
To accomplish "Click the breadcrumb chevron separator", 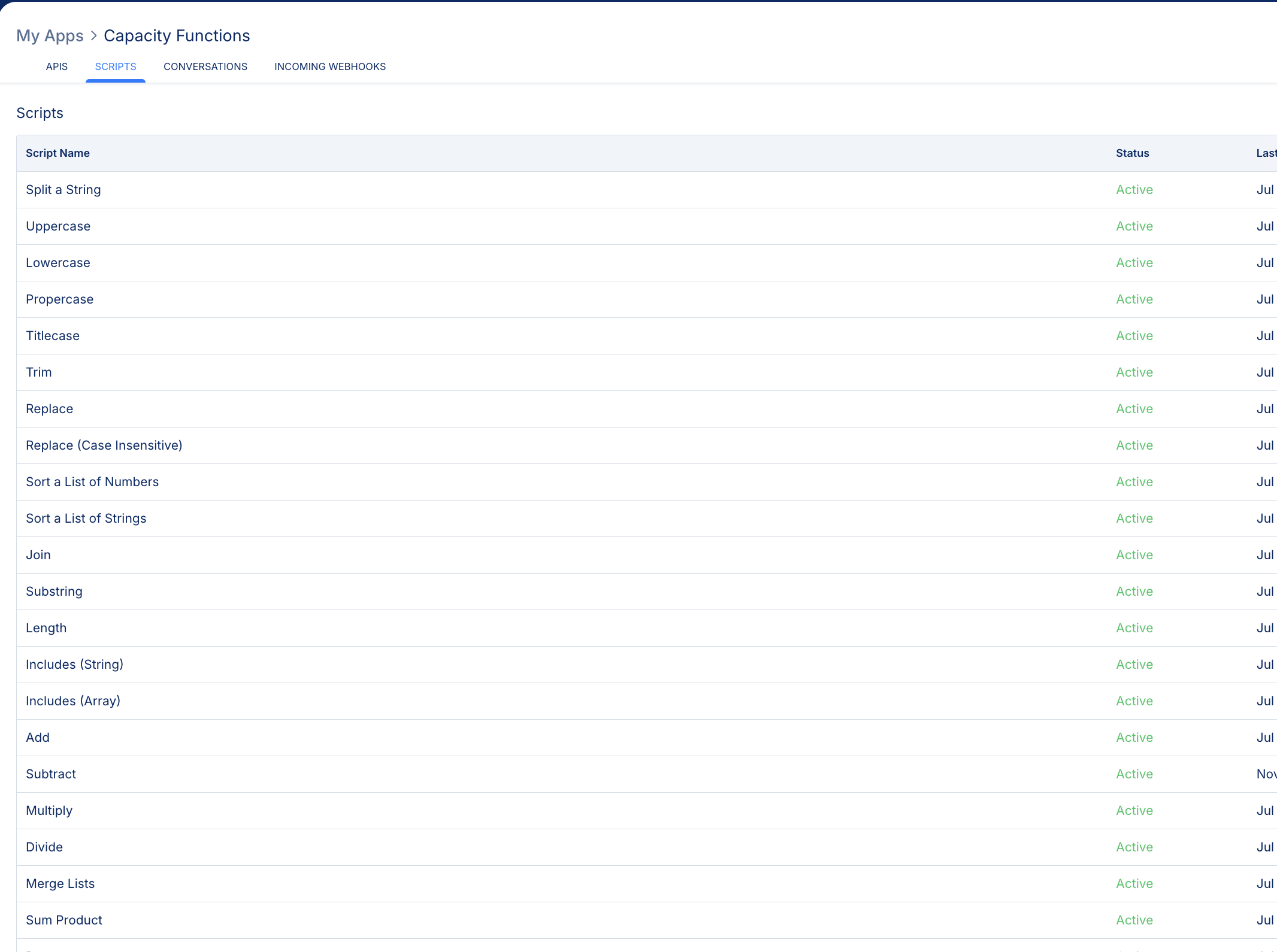I will pos(94,36).
